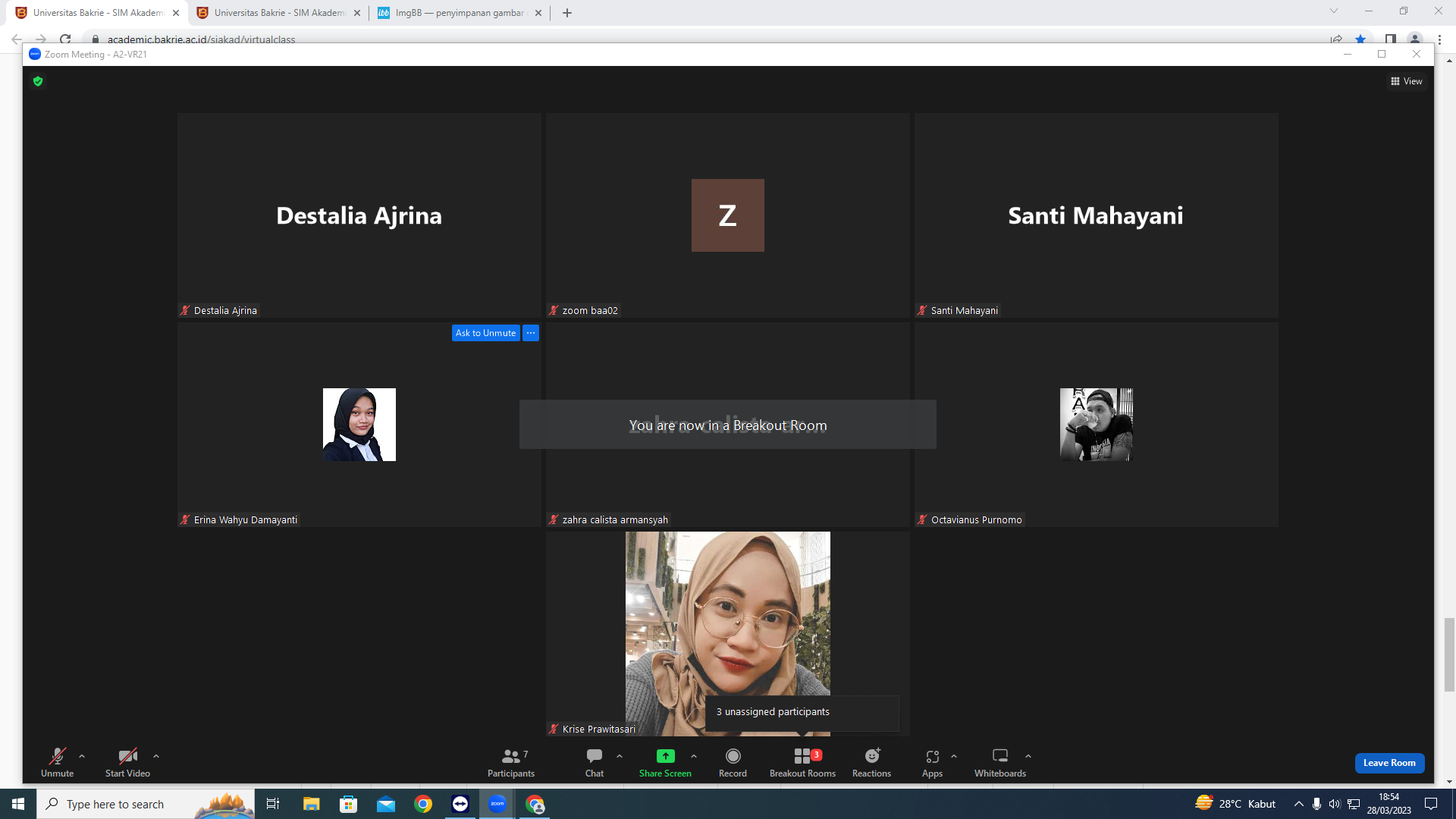The height and width of the screenshot is (819, 1456).
Task: Close the ImgBB browser tab
Action: pos(538,13)
